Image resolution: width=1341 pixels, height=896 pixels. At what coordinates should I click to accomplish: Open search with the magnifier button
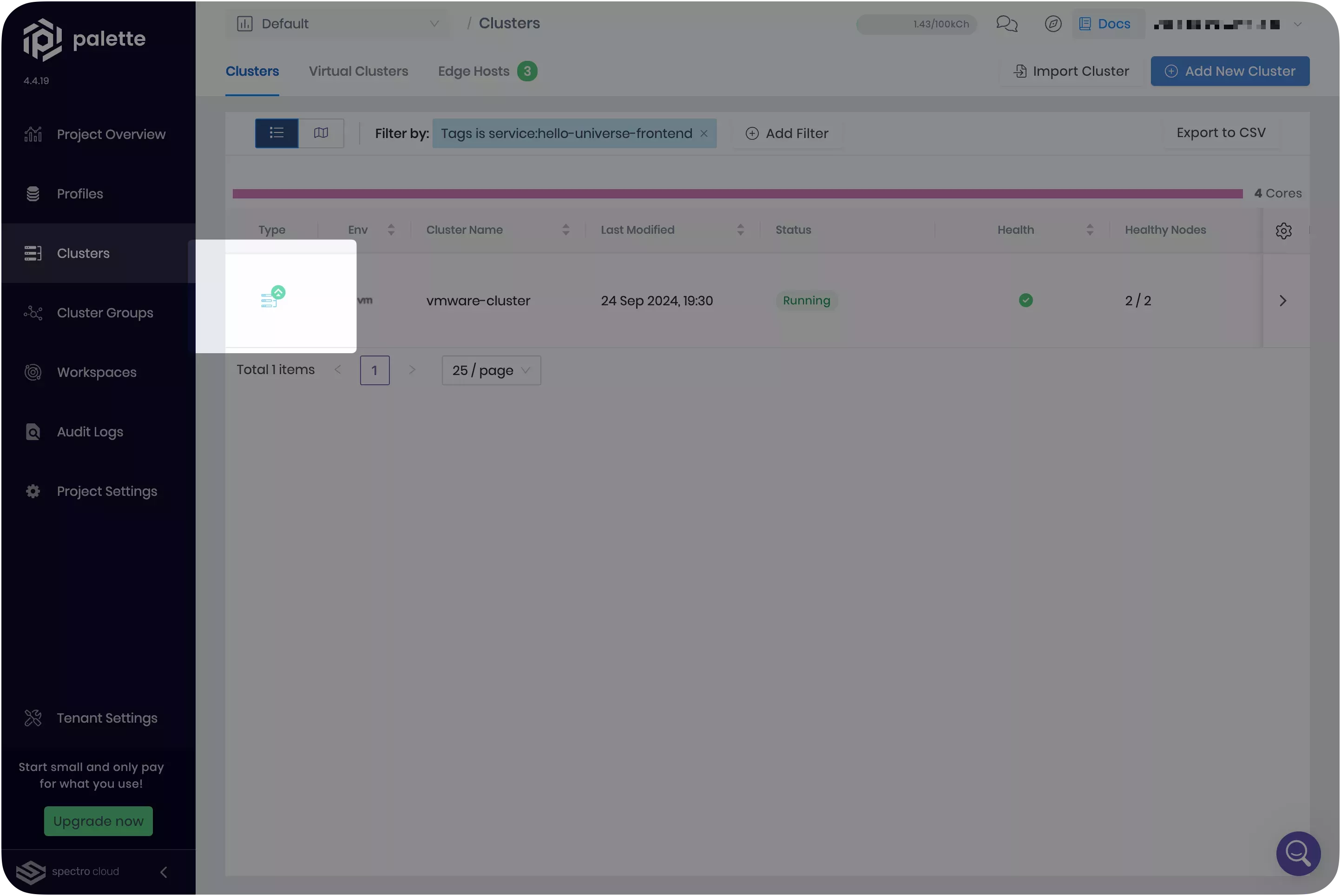click(x=1298, y=854)
